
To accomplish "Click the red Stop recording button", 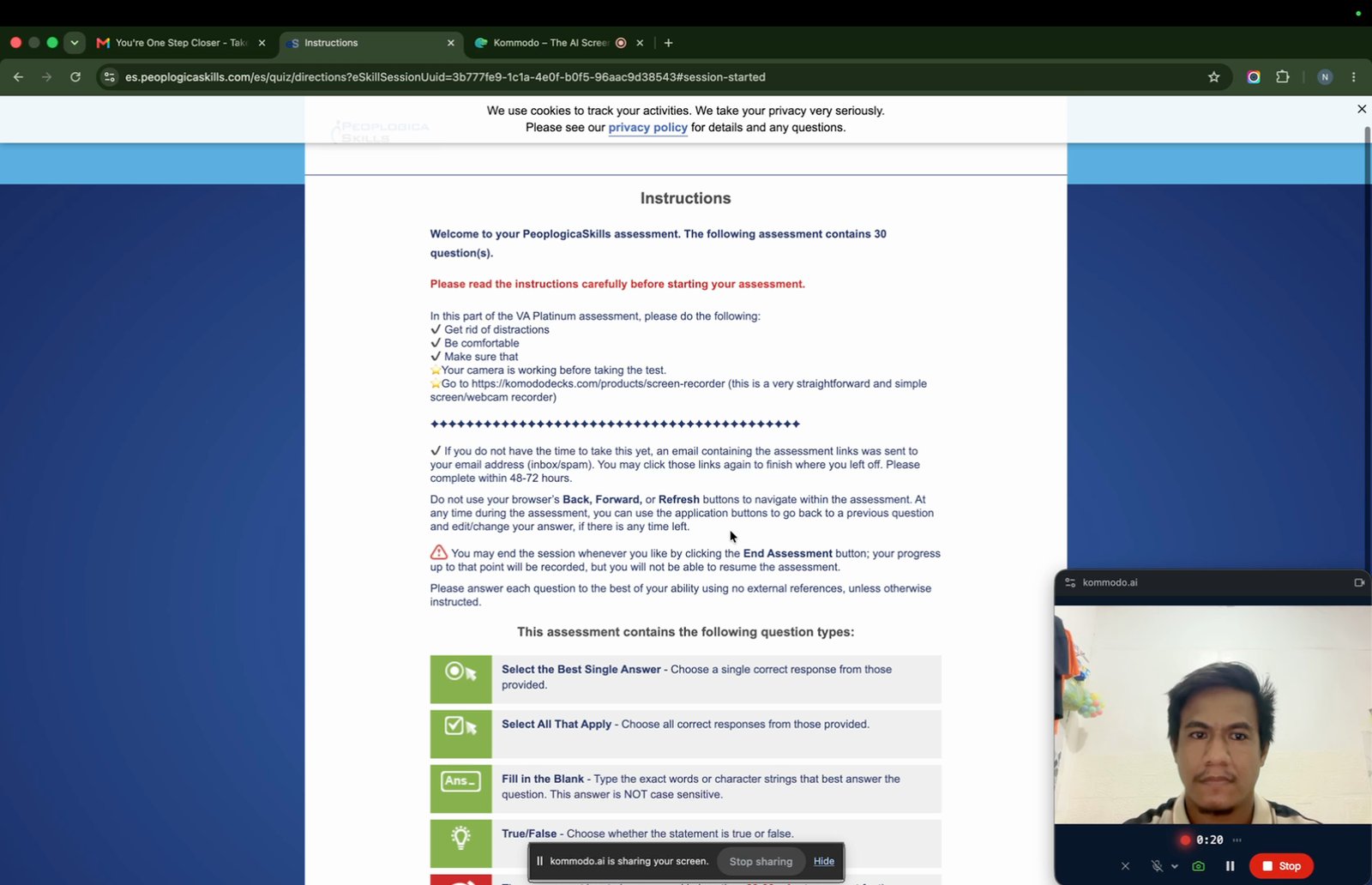I will 1281,866.
